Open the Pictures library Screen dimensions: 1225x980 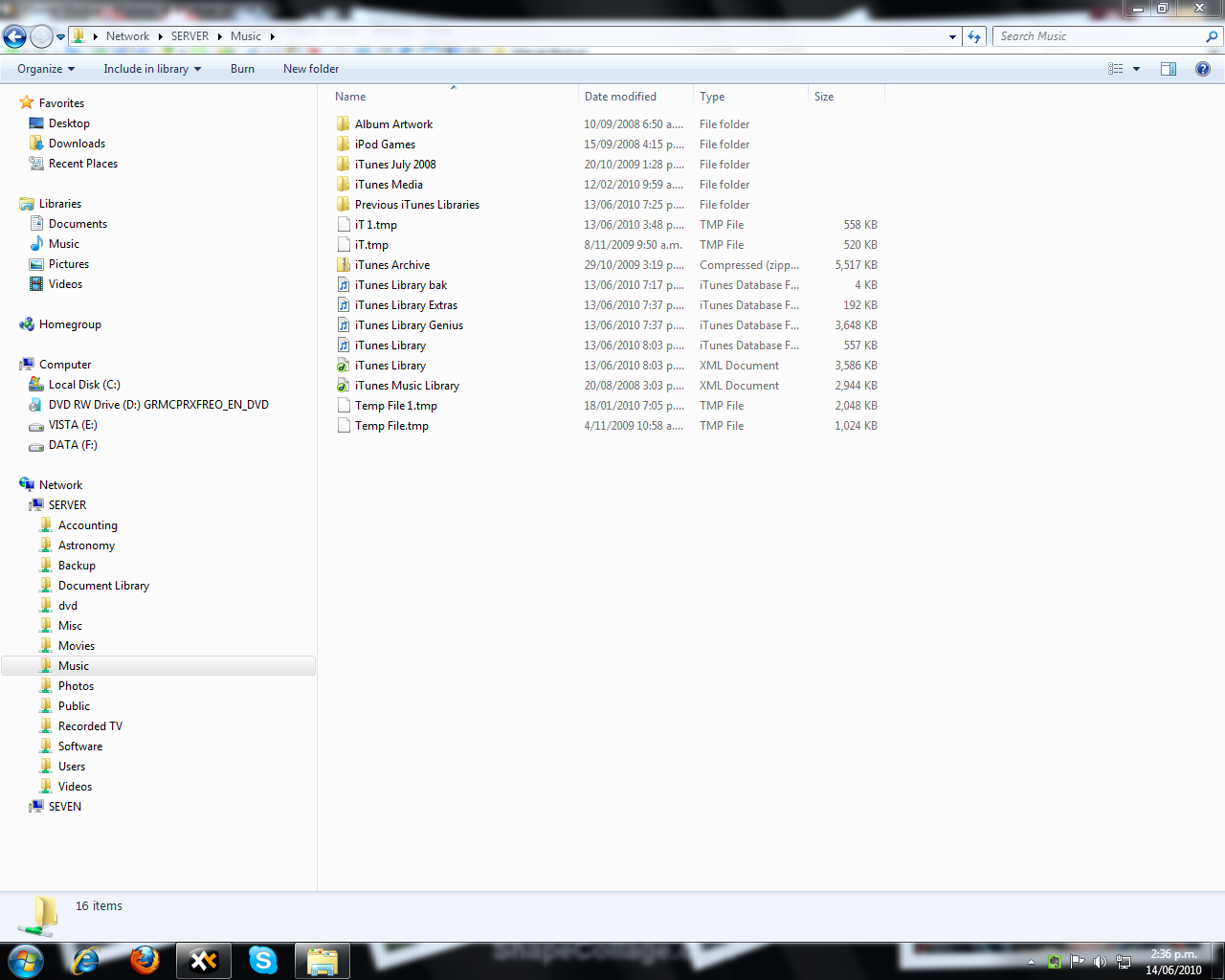(69, 264)
